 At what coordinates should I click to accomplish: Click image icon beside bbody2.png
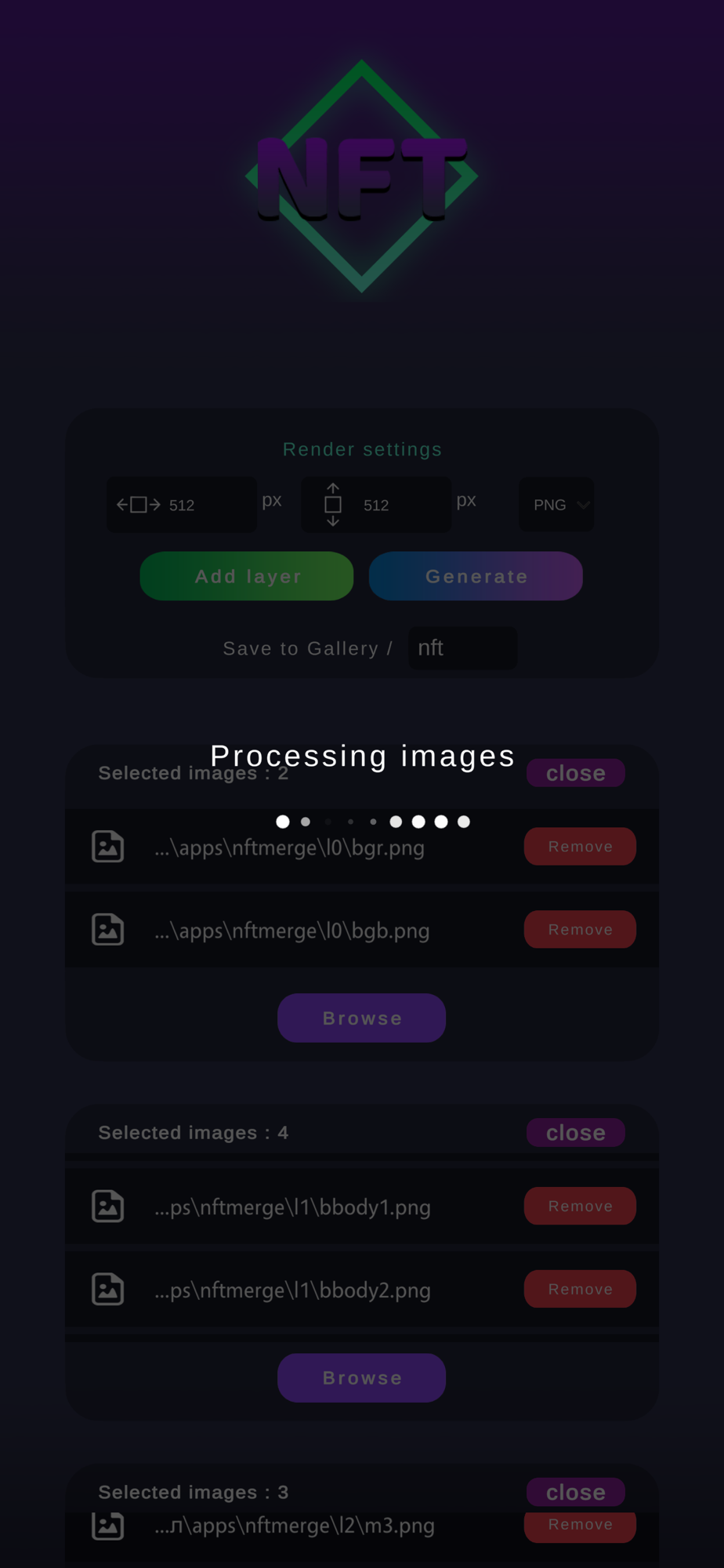pos(108,1290)
